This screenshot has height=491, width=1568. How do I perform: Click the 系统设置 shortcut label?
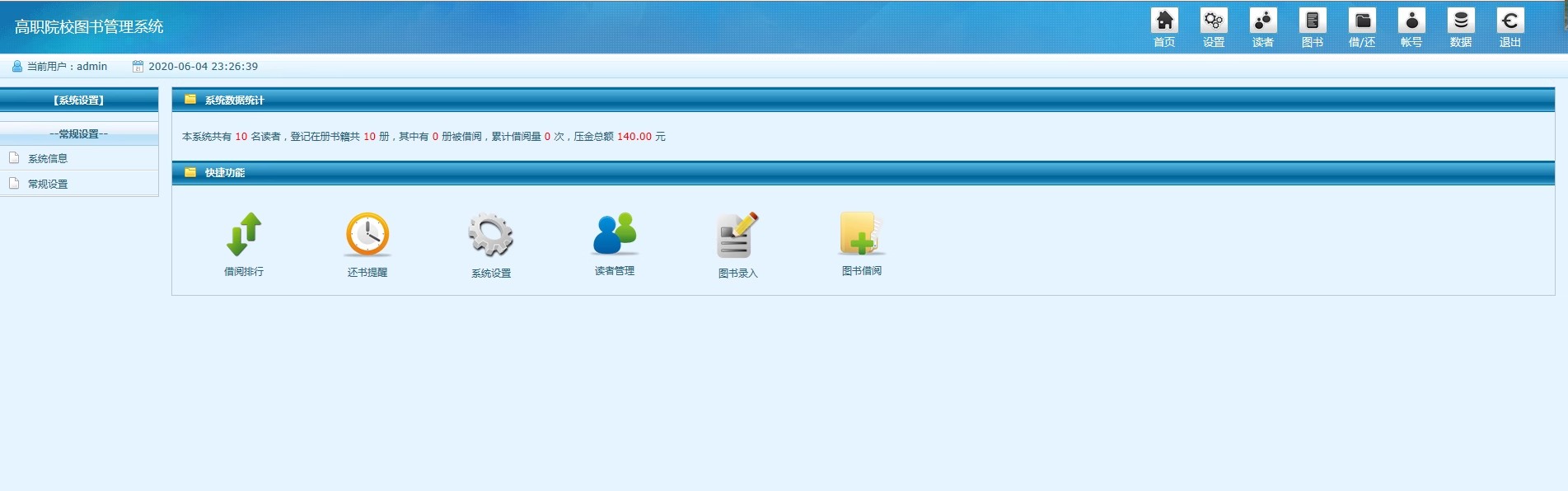[x=491, y=273]
